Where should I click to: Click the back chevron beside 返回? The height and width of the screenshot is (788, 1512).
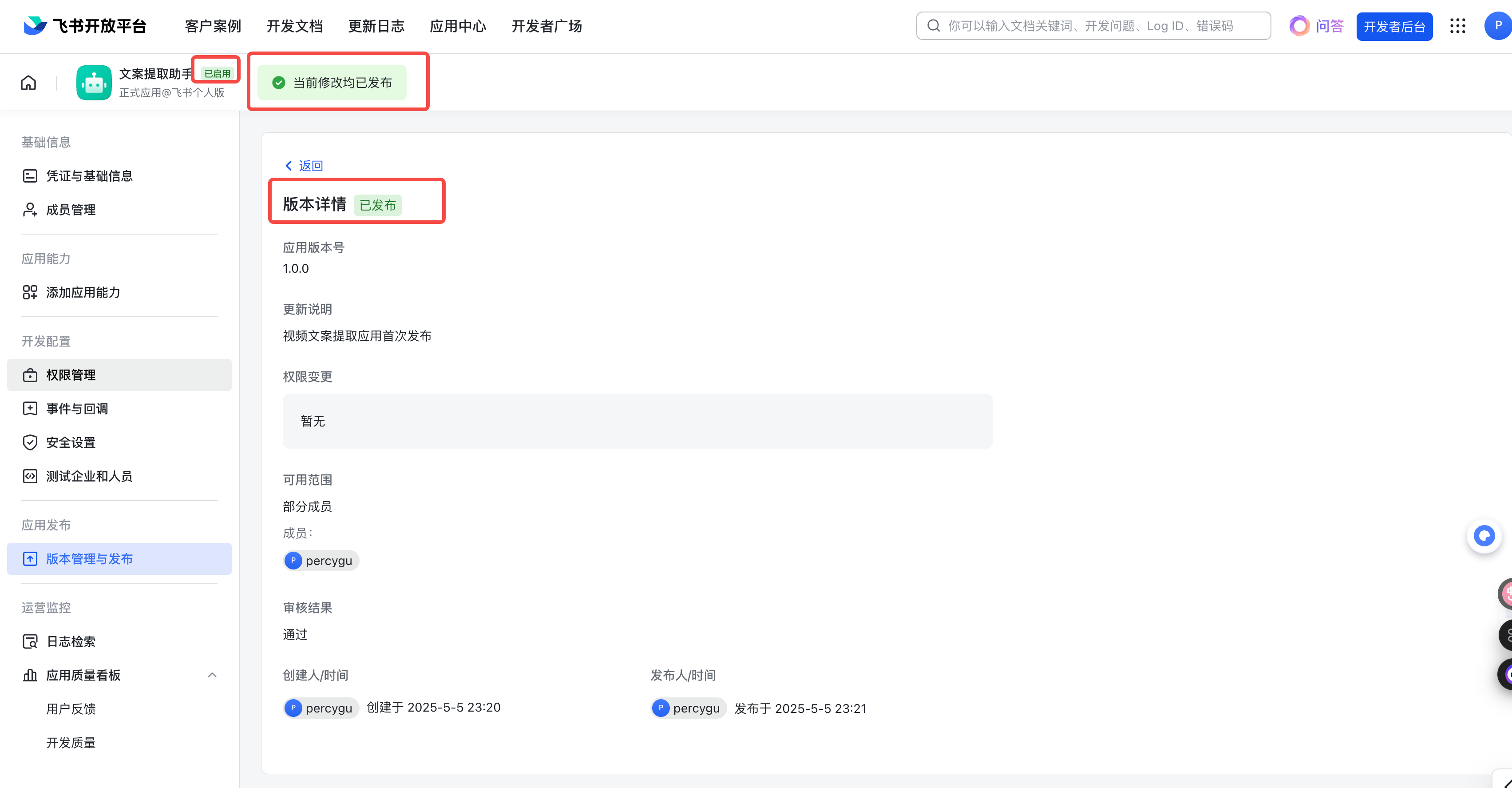pyautogui.click(x=288, y=166)
